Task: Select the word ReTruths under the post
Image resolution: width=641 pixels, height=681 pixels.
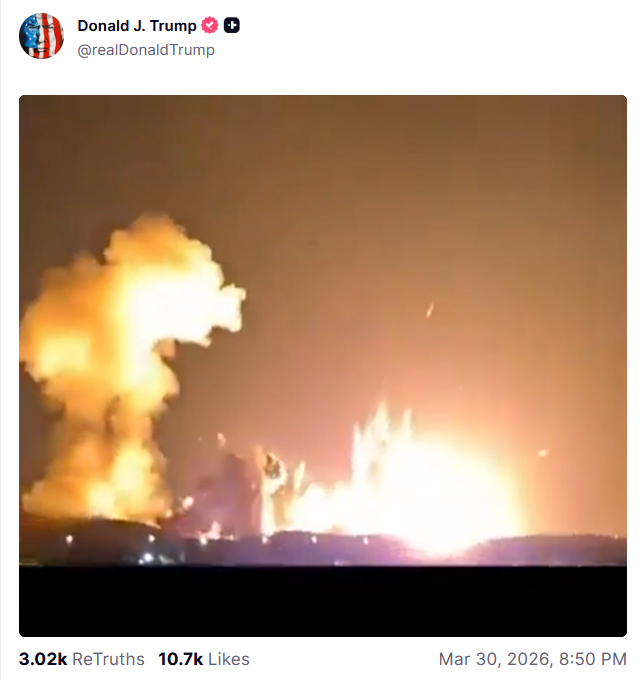Action: pyautogui.click(x=108, y=659)
